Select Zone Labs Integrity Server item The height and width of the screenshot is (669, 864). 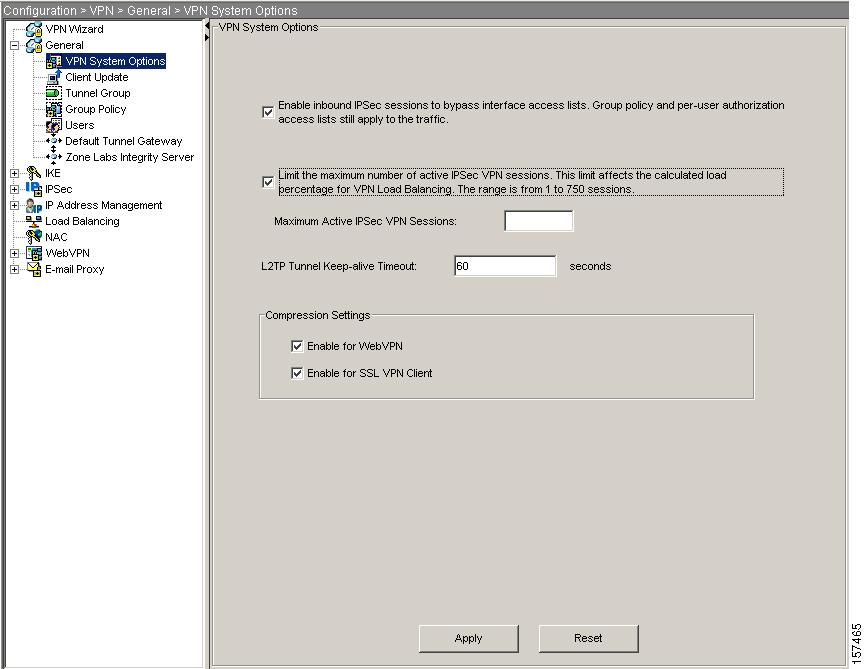(129, 157)
